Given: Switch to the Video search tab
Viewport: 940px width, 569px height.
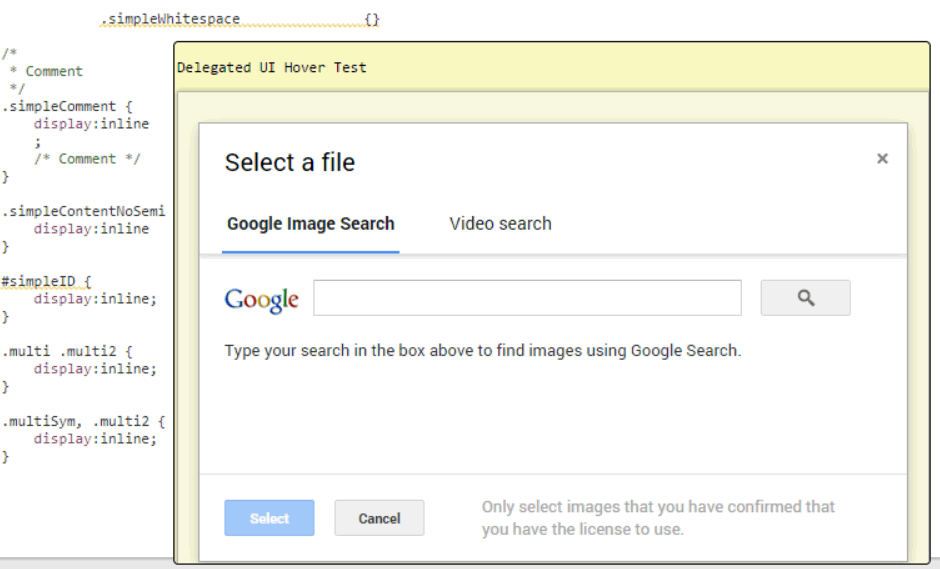Looking at the screenshot, I should pos(500,224).
